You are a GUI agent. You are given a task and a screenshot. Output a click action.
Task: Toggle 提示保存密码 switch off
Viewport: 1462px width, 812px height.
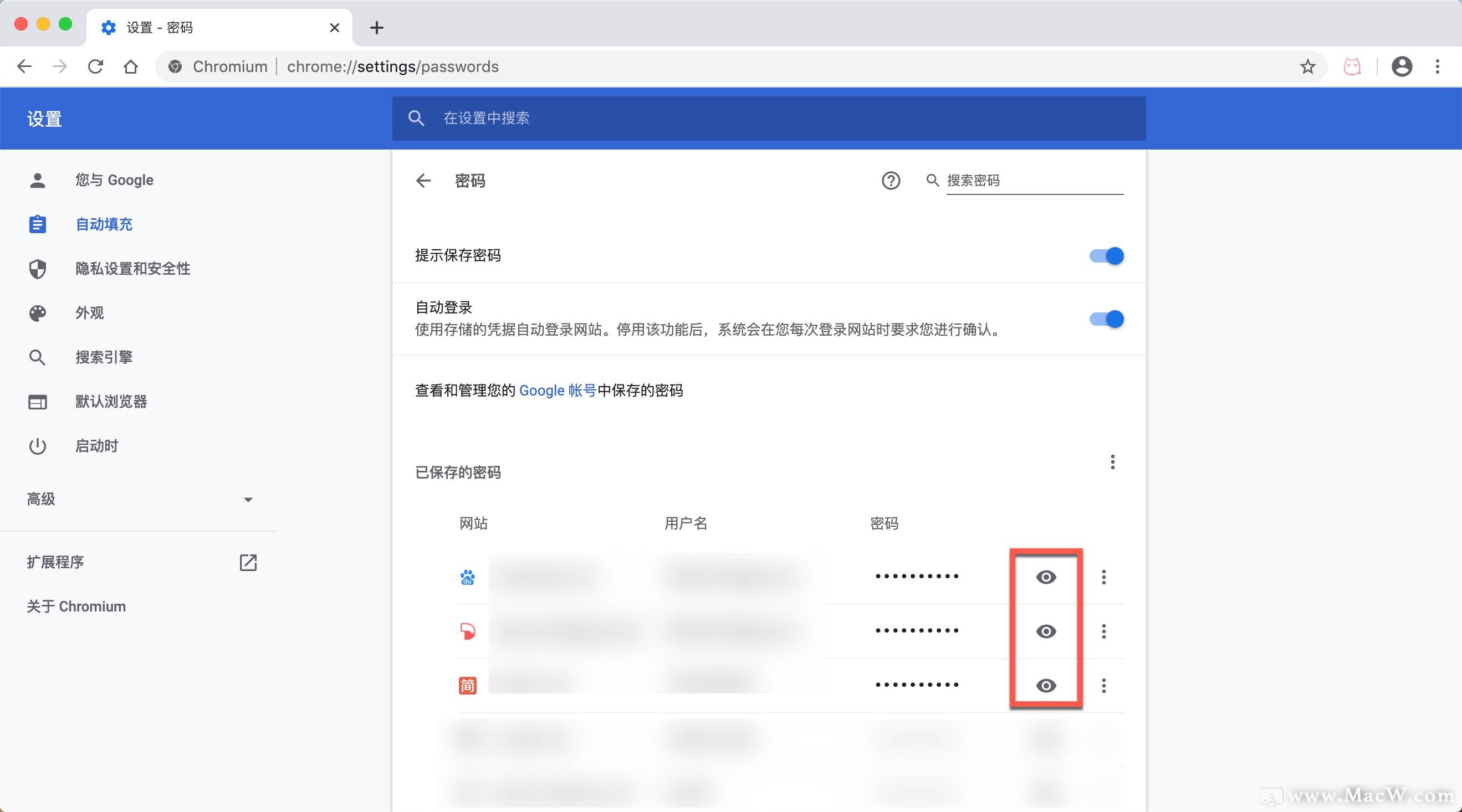pos(1106,256)
